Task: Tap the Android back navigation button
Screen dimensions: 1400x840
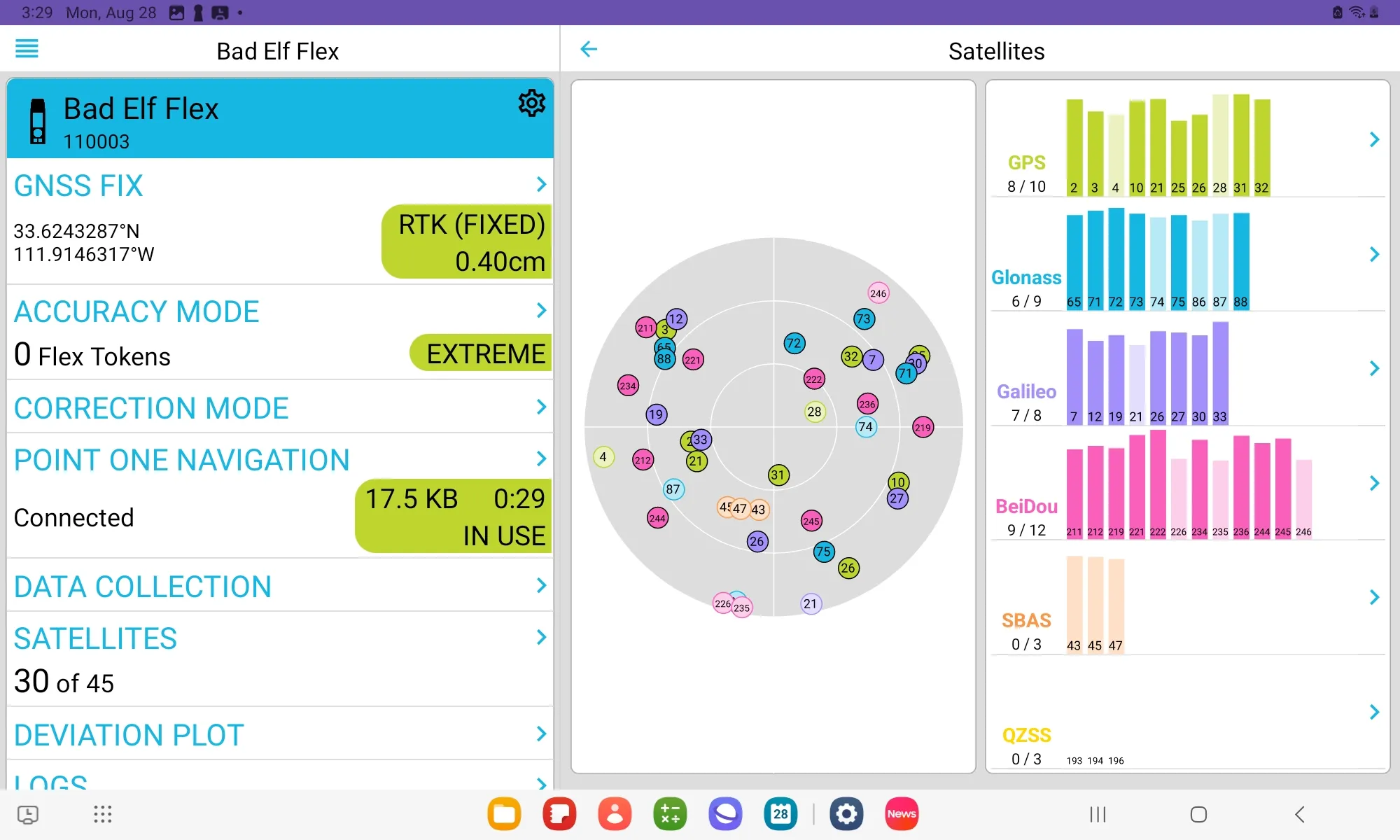Action: 1300,814
